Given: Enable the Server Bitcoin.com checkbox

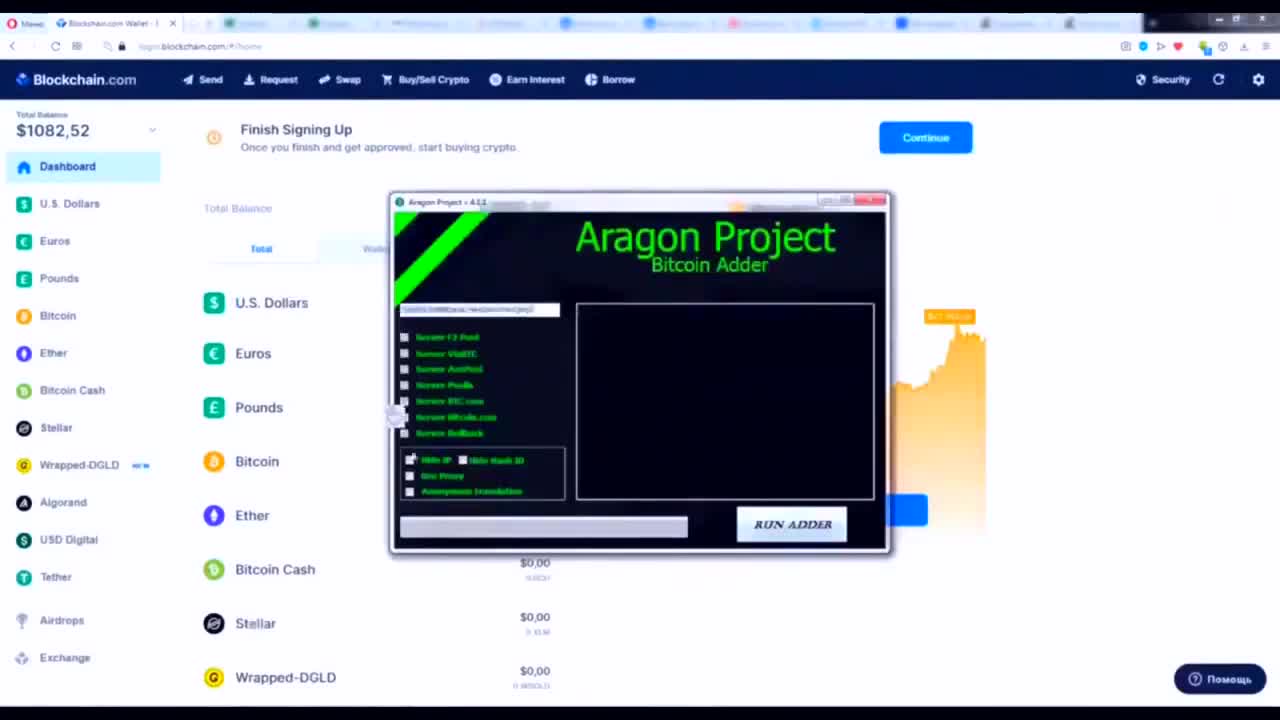Looking at the screenshot, I should pos(404,418).
